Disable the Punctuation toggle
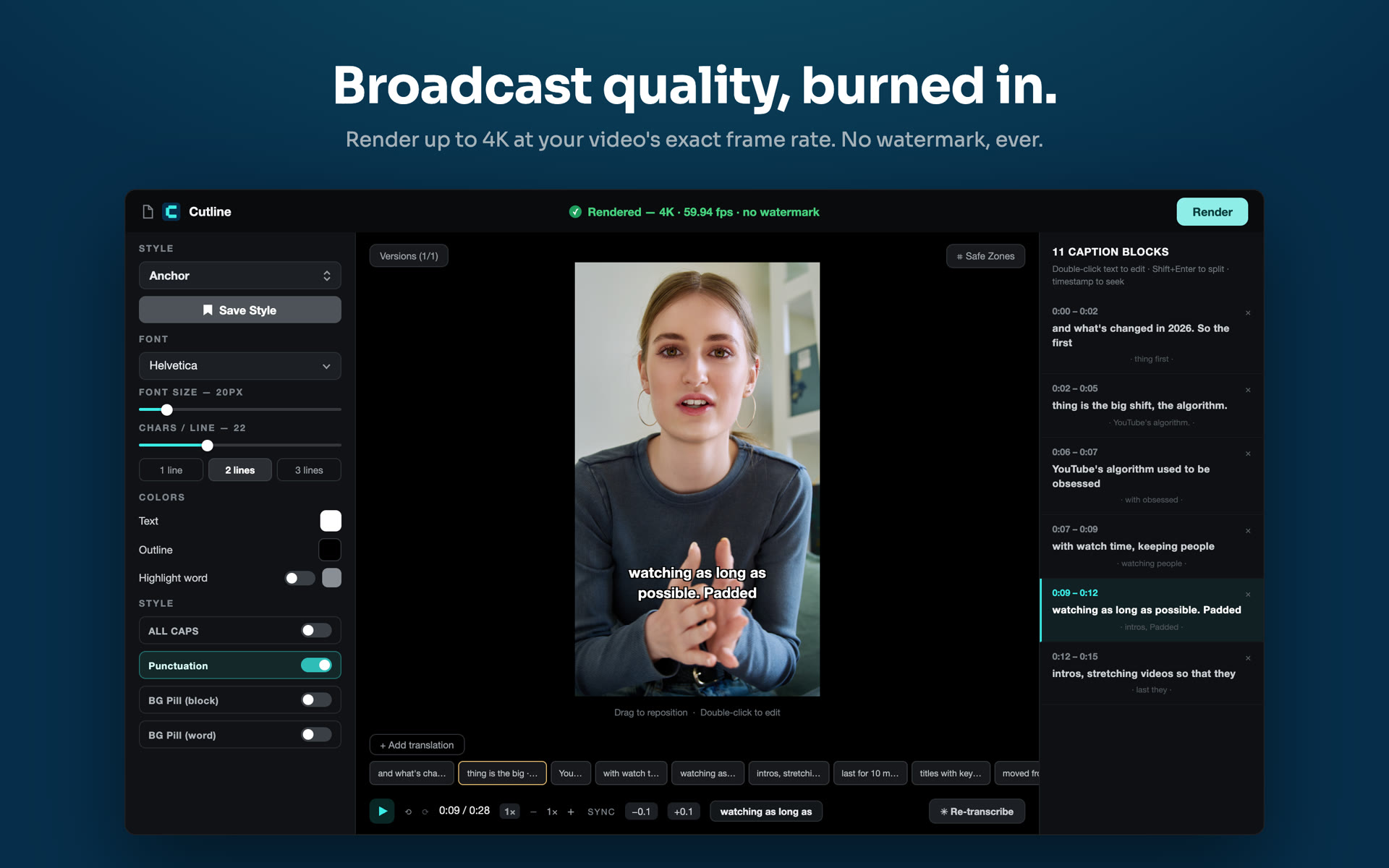This screenshot has width=1389, height=868. tap(316, 665)
